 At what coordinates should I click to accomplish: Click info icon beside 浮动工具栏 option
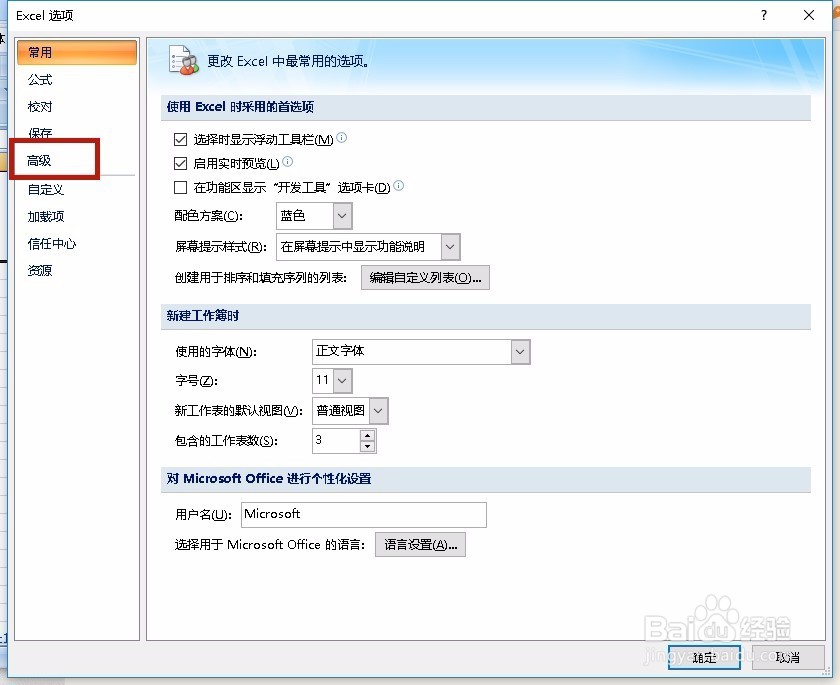[342, 138]
